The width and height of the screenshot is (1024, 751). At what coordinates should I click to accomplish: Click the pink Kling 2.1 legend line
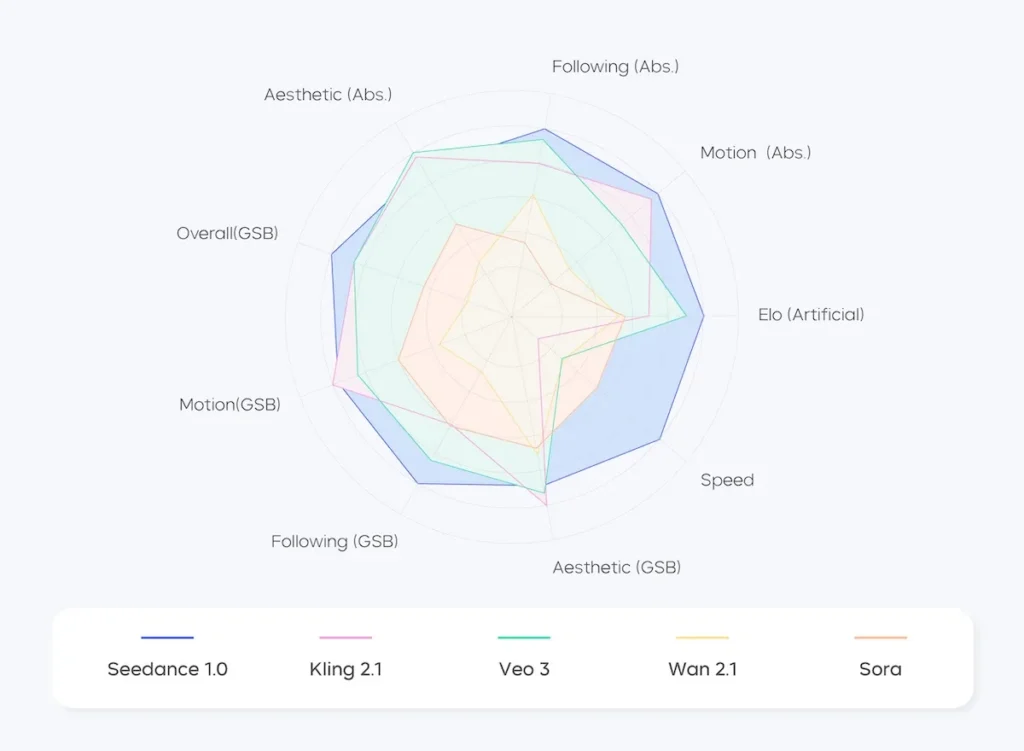[346, 637]
